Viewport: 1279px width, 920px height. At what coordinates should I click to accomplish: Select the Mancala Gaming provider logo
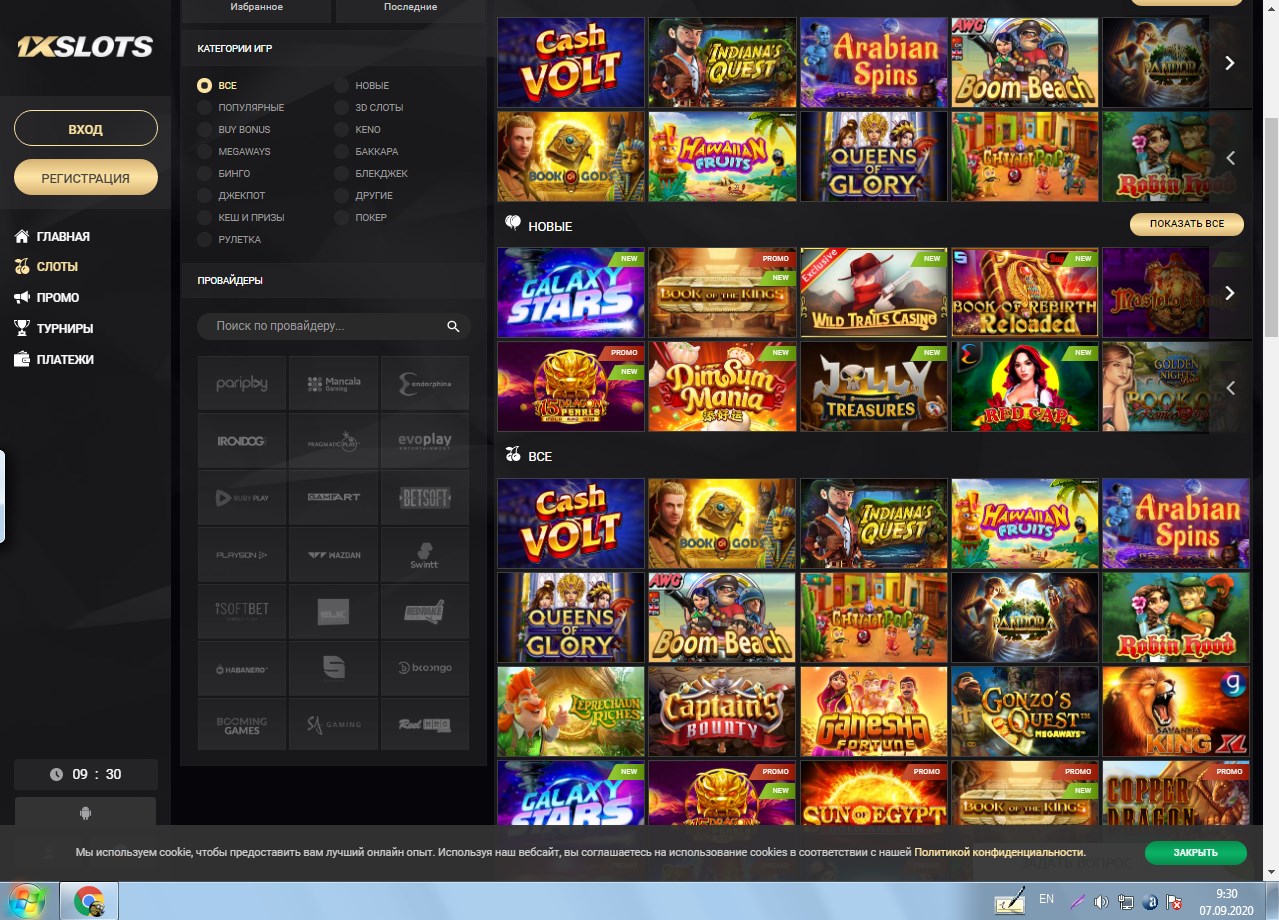[334, 383]
